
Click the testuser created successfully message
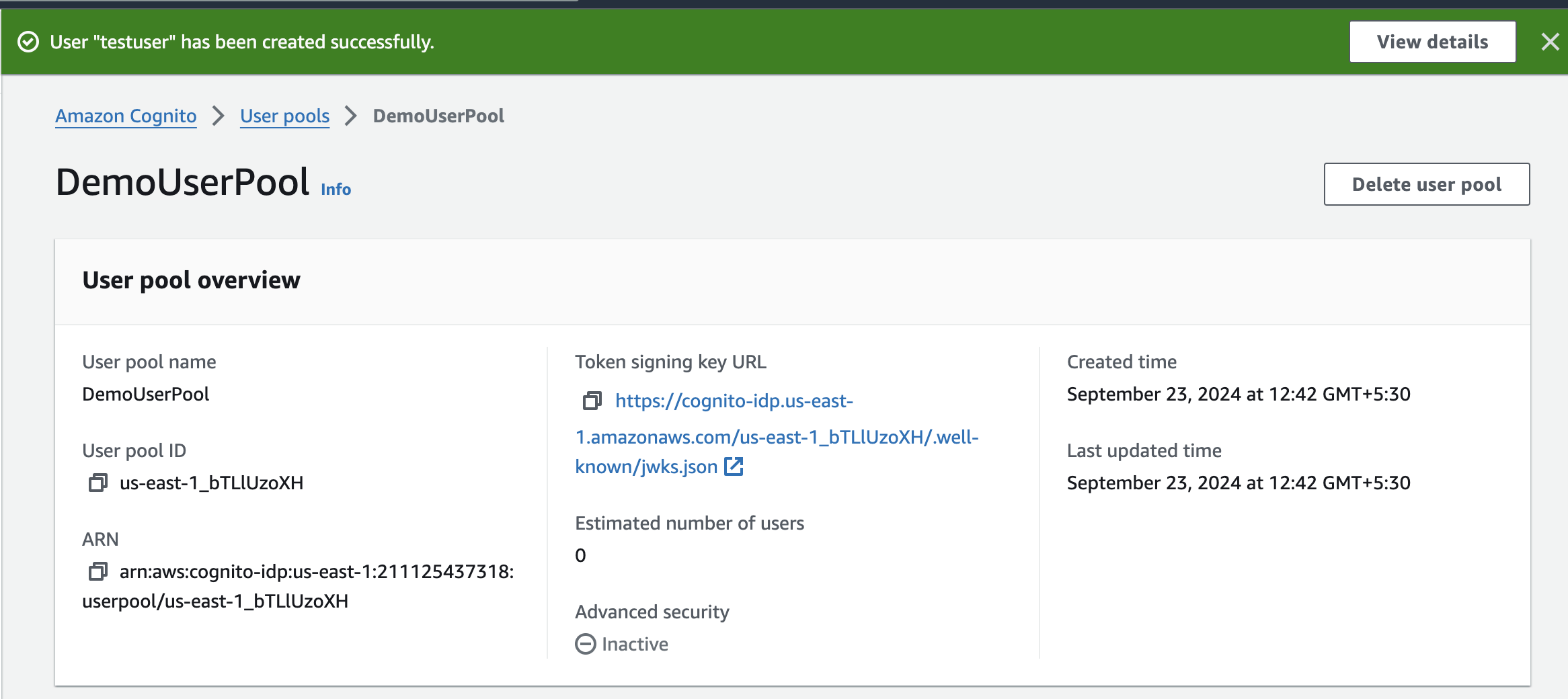[x=242, y=42]
